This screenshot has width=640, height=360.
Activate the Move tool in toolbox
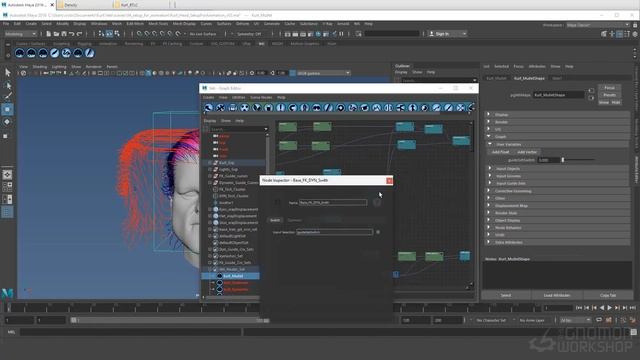click(x=7, y=109)
